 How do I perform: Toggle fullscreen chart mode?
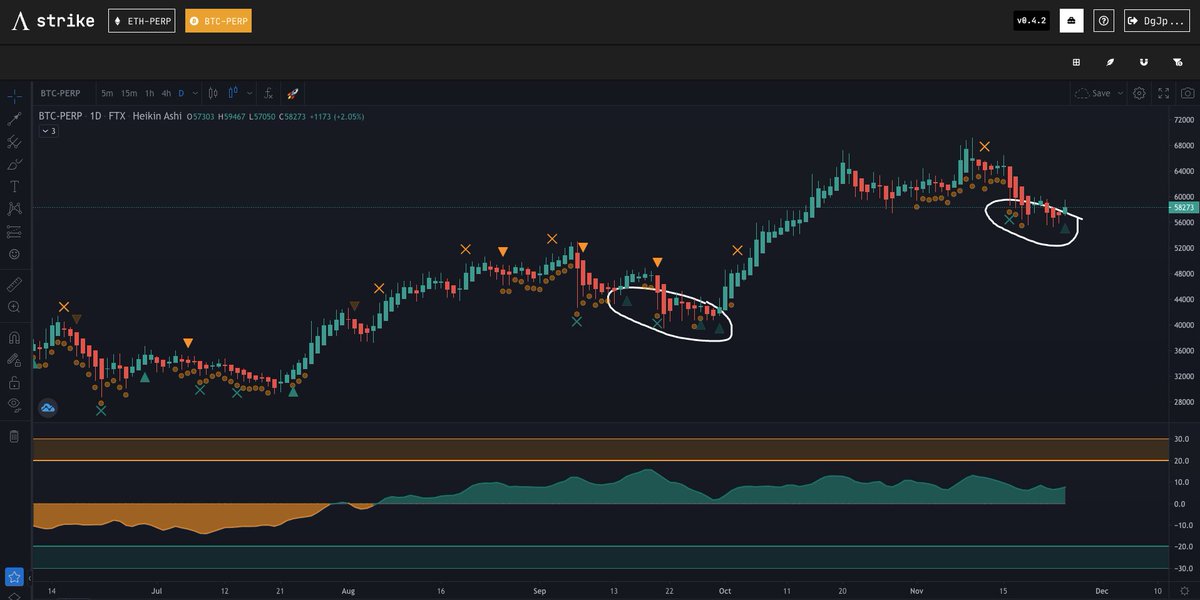pos(1163,93)
